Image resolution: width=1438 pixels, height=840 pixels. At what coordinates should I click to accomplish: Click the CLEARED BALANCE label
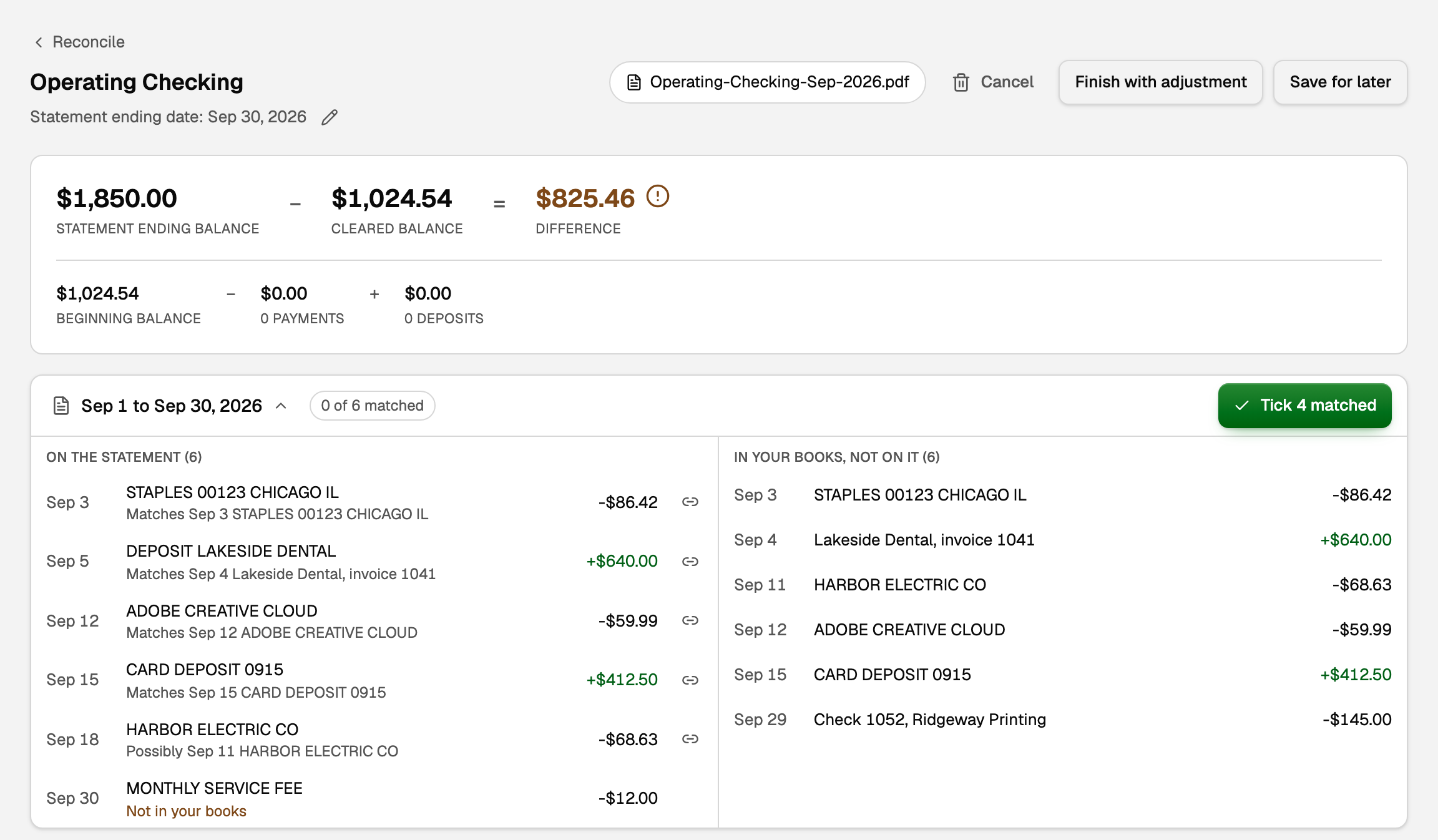397,228
